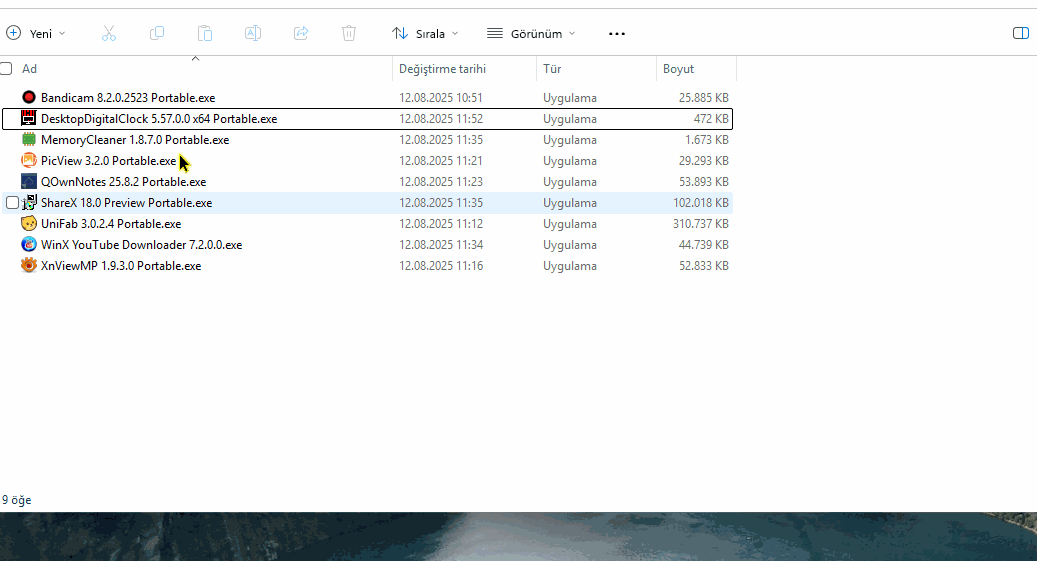Click the 9 öğe status bar text
The width and height of the screenshot is (1037, 561).
pos(17,500)
